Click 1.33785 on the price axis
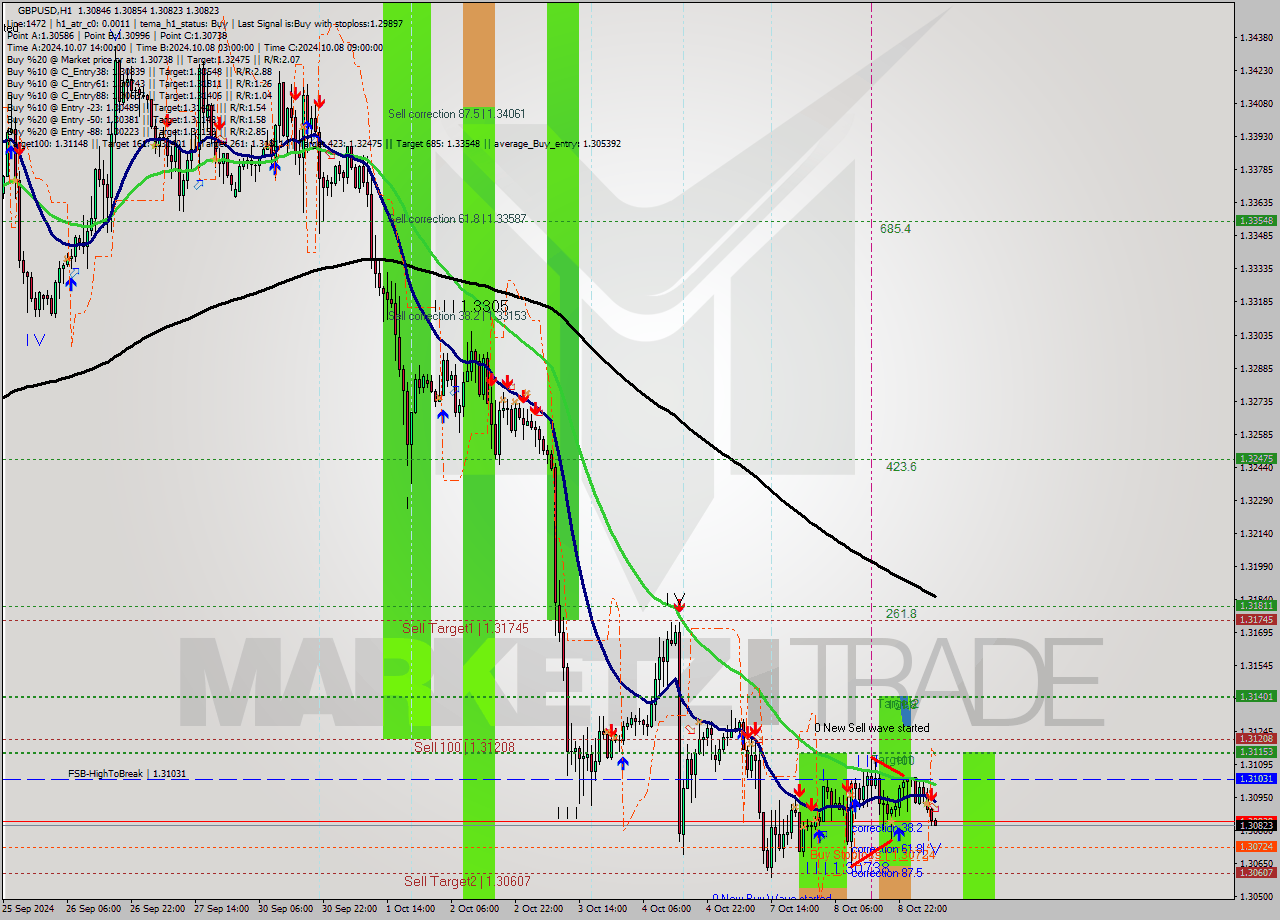This screenshot has height=920, width=1280. point(1256,170)
